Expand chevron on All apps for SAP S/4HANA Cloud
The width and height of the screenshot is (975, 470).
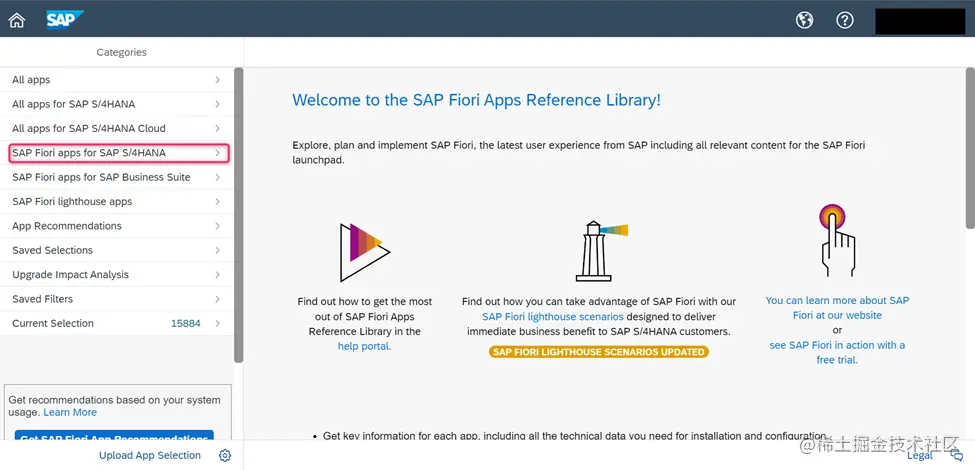(218, 128)
